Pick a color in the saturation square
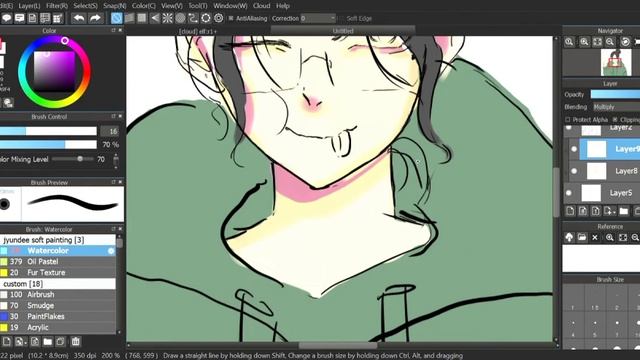 (x=54, y=71)
